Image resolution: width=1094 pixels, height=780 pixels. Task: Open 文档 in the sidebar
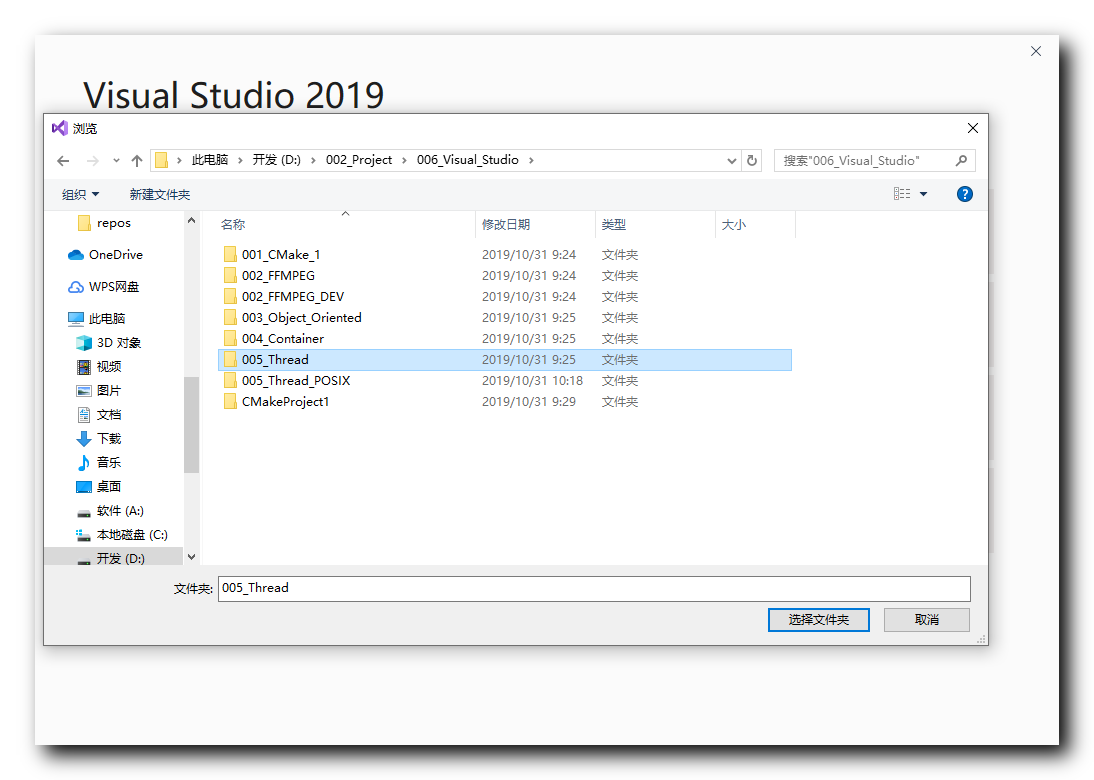point(99,415)
